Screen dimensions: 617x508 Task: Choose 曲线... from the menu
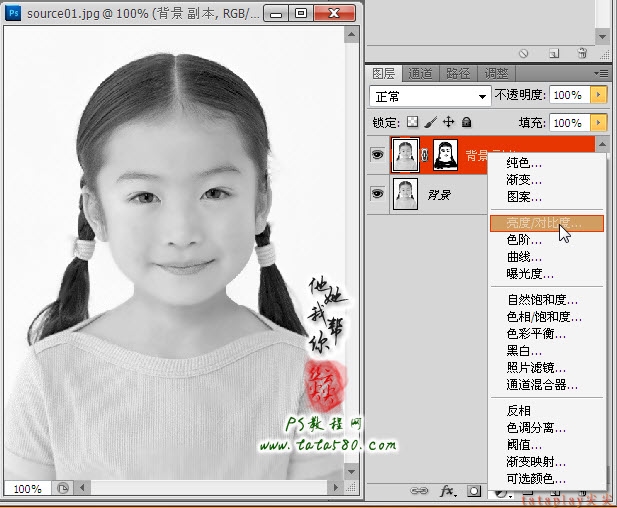(547, 257)
